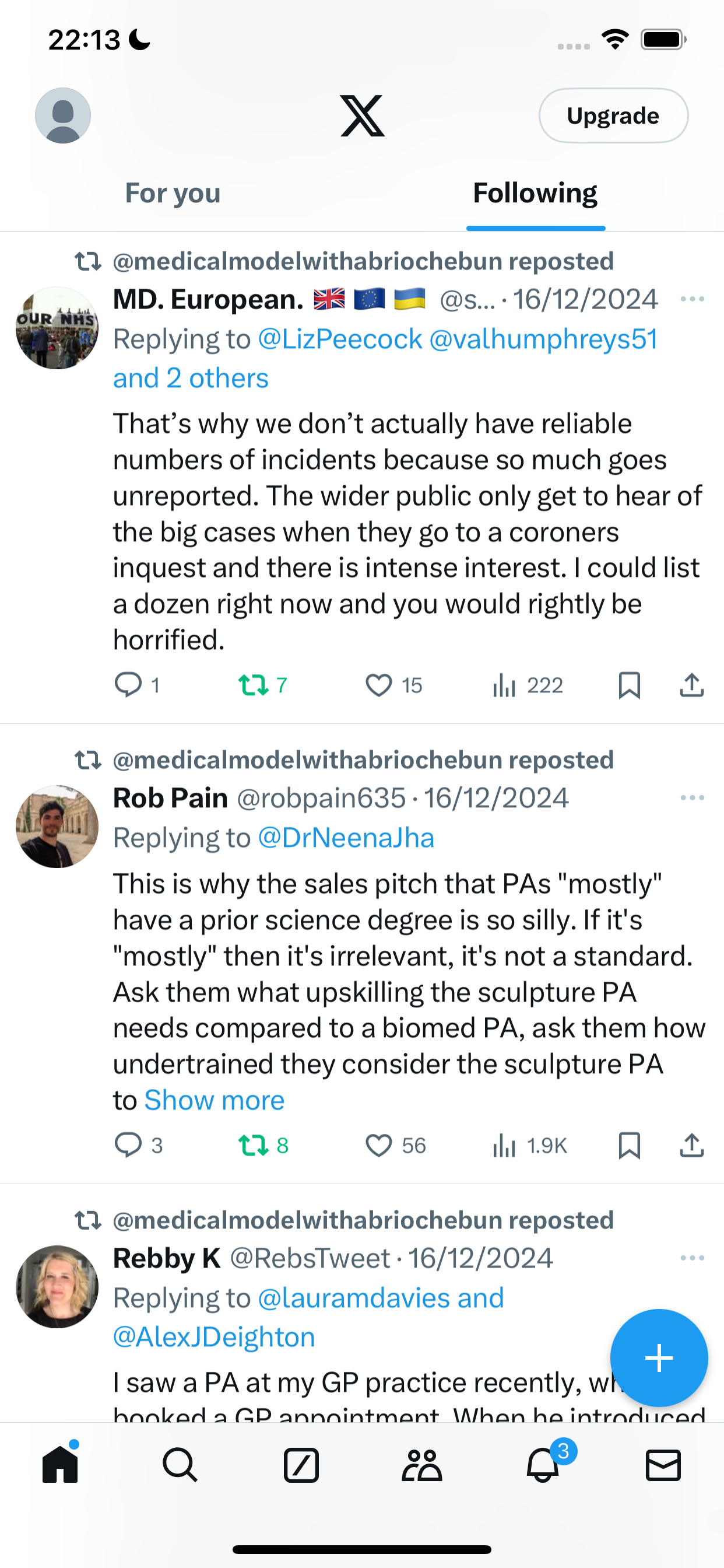Switch to the For you tab
724x1568 pixels.
[x=173, y=193]
